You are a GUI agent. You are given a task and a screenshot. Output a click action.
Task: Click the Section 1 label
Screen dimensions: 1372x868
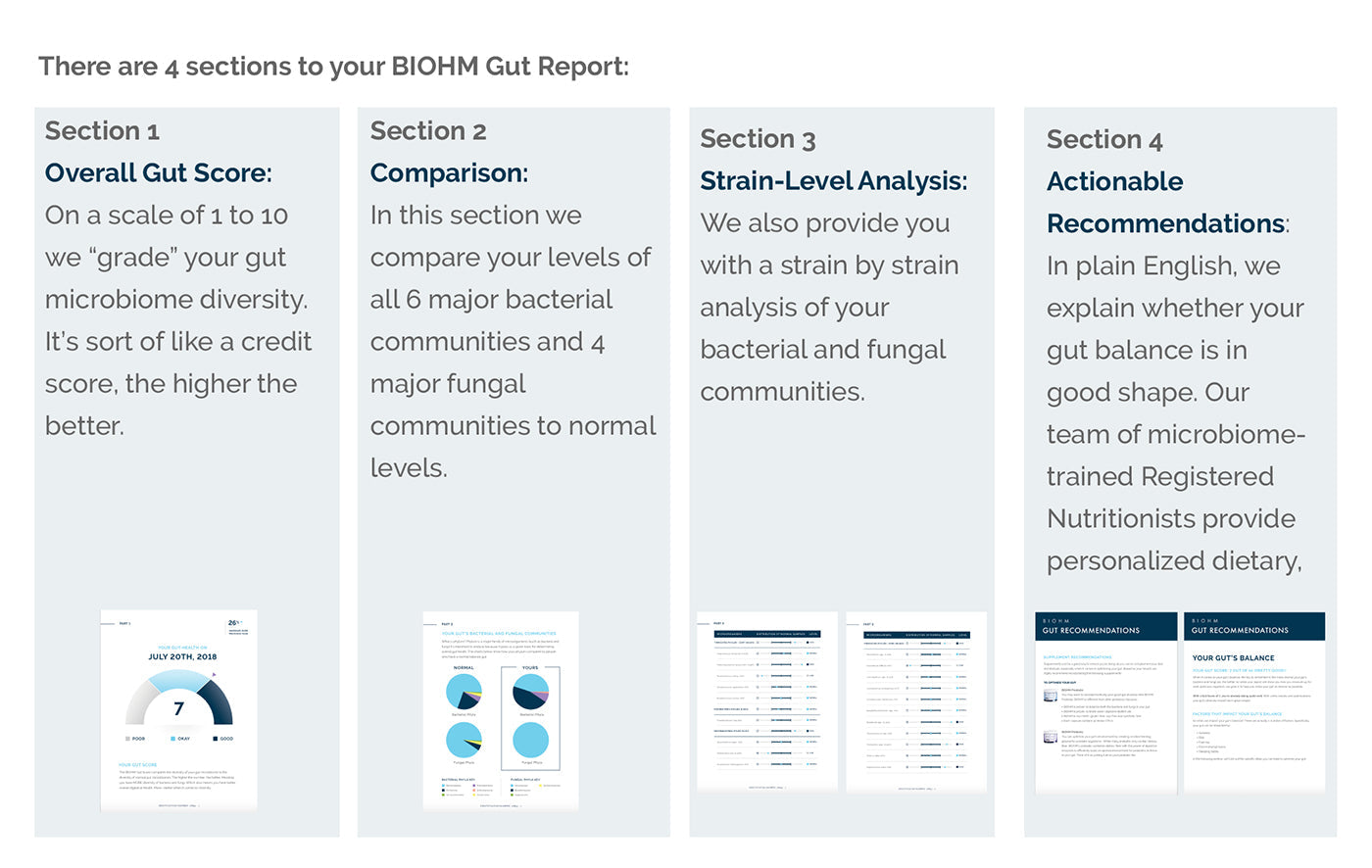pos(102,131)
